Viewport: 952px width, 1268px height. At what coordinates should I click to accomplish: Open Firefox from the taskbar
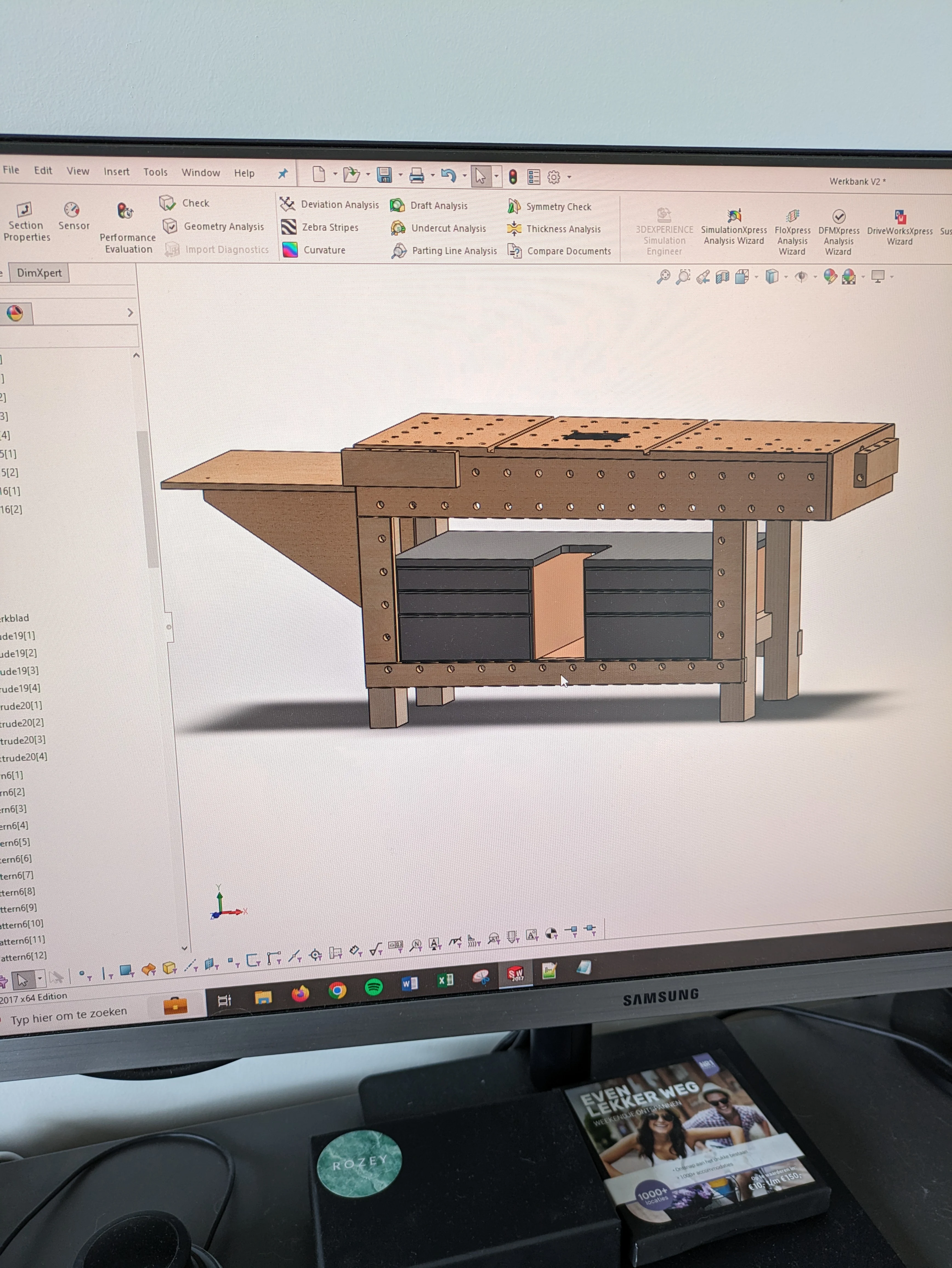click(x=300, y=994)
